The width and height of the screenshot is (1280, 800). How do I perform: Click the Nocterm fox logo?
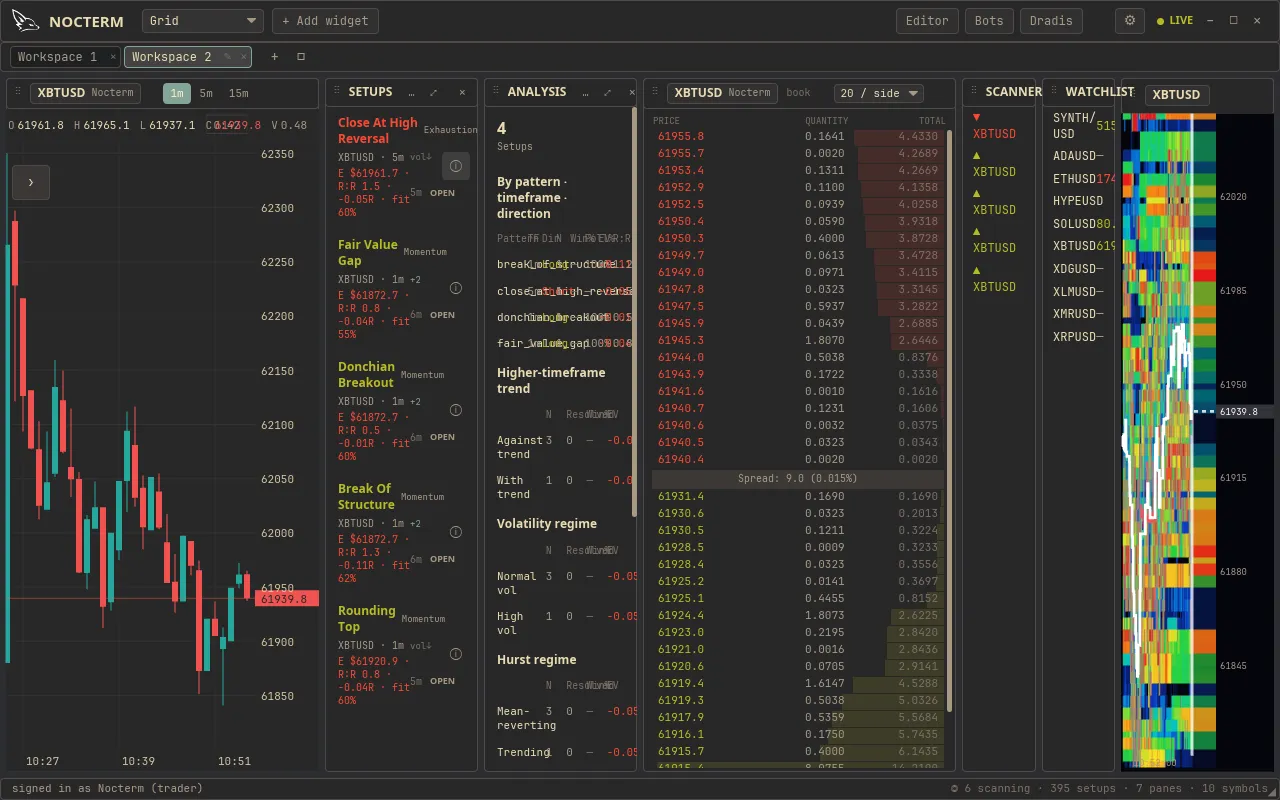point(26,21)
